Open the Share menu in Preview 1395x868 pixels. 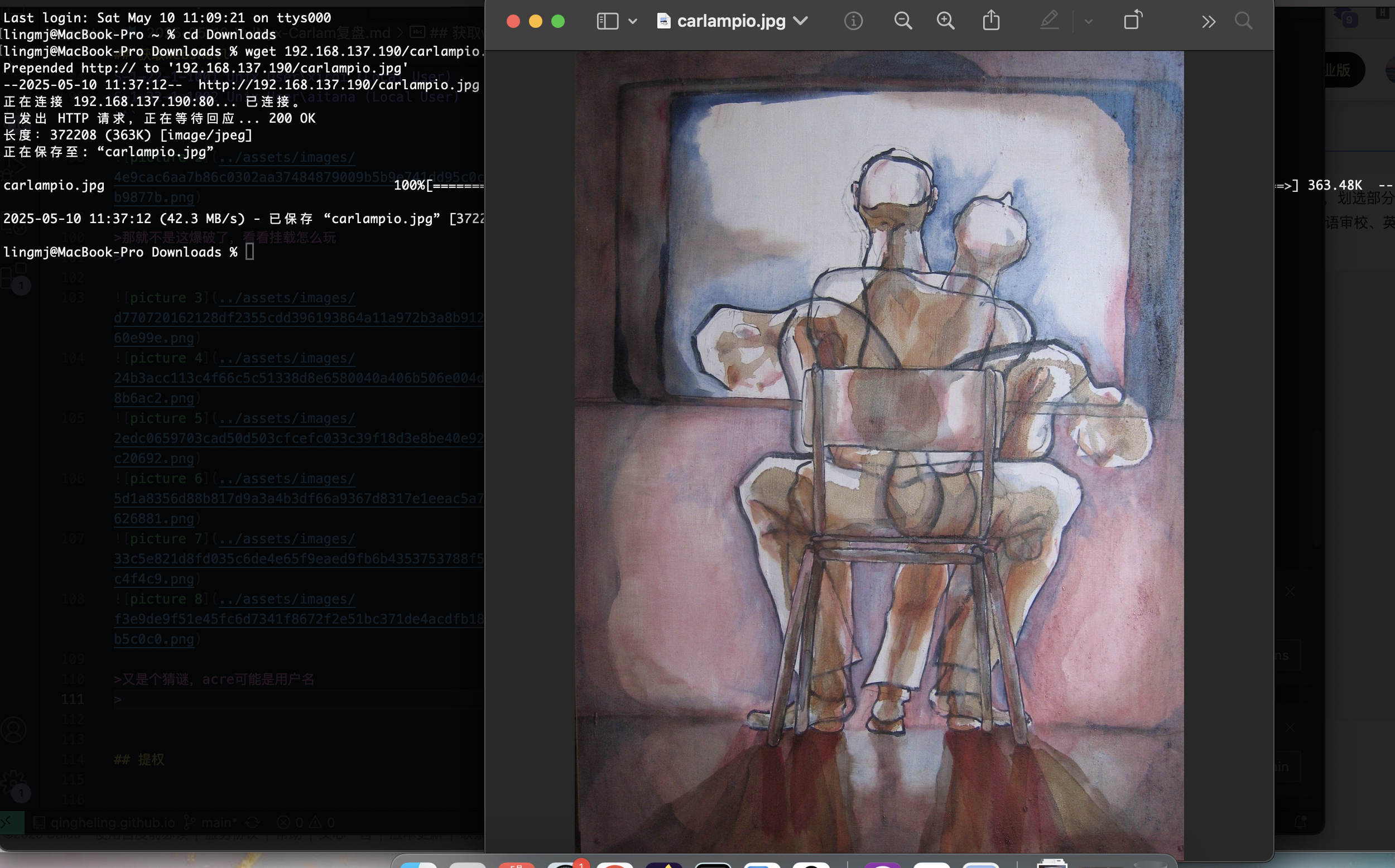pyautogui.click(x=992, y=21)
